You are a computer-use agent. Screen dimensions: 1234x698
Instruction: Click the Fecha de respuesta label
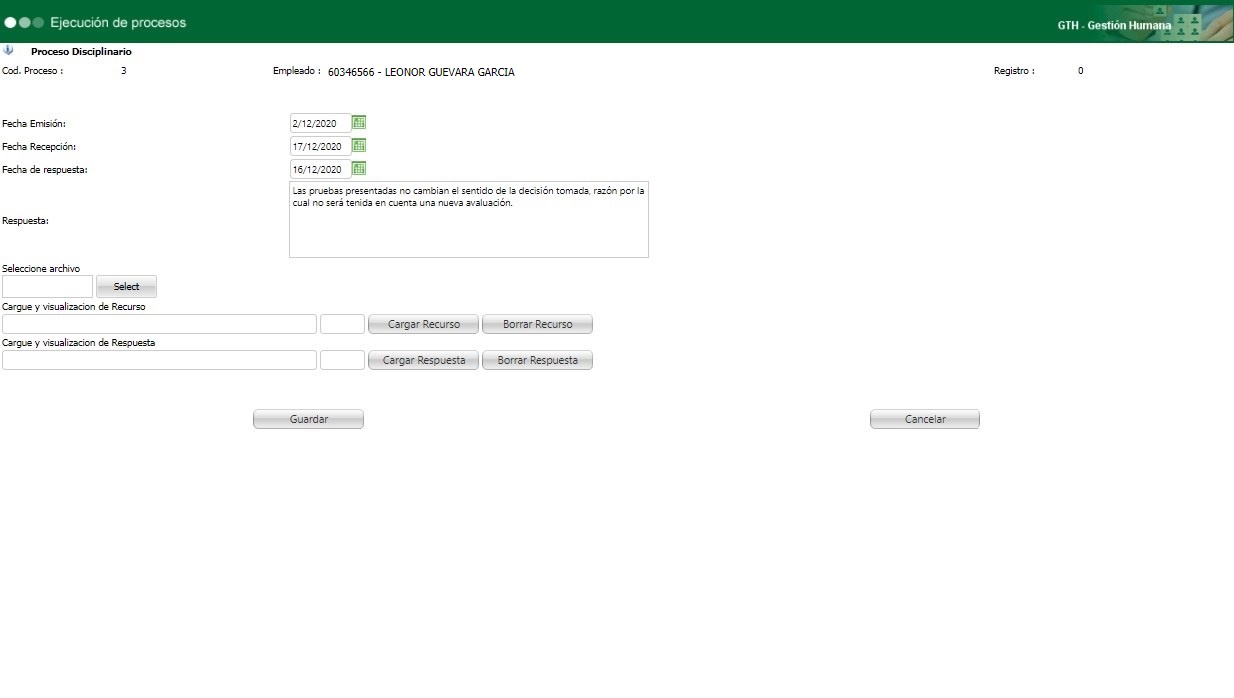point(45,170)
